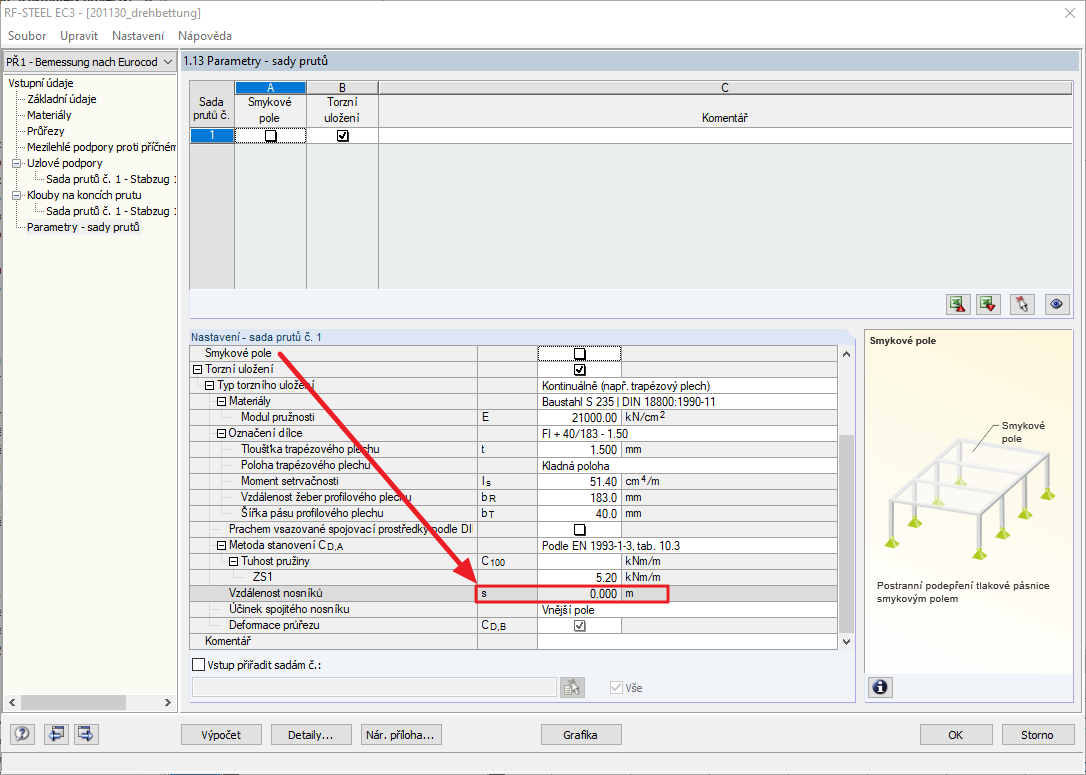This screenshot has width=1086, height=775.
Task: Select Průřezy in the navigator
Action: [x=46, y=131]
